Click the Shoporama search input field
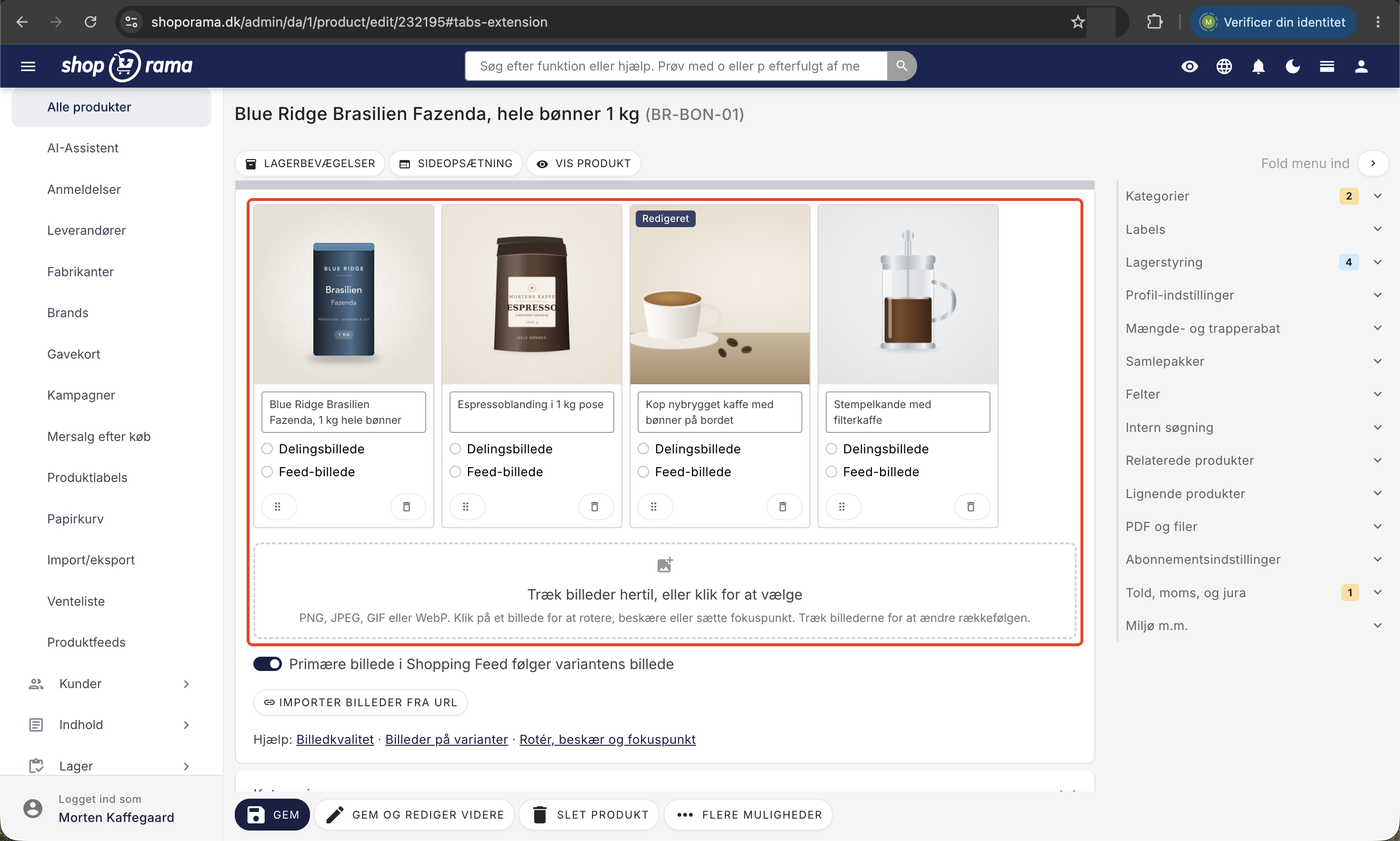 pos(676,66)
